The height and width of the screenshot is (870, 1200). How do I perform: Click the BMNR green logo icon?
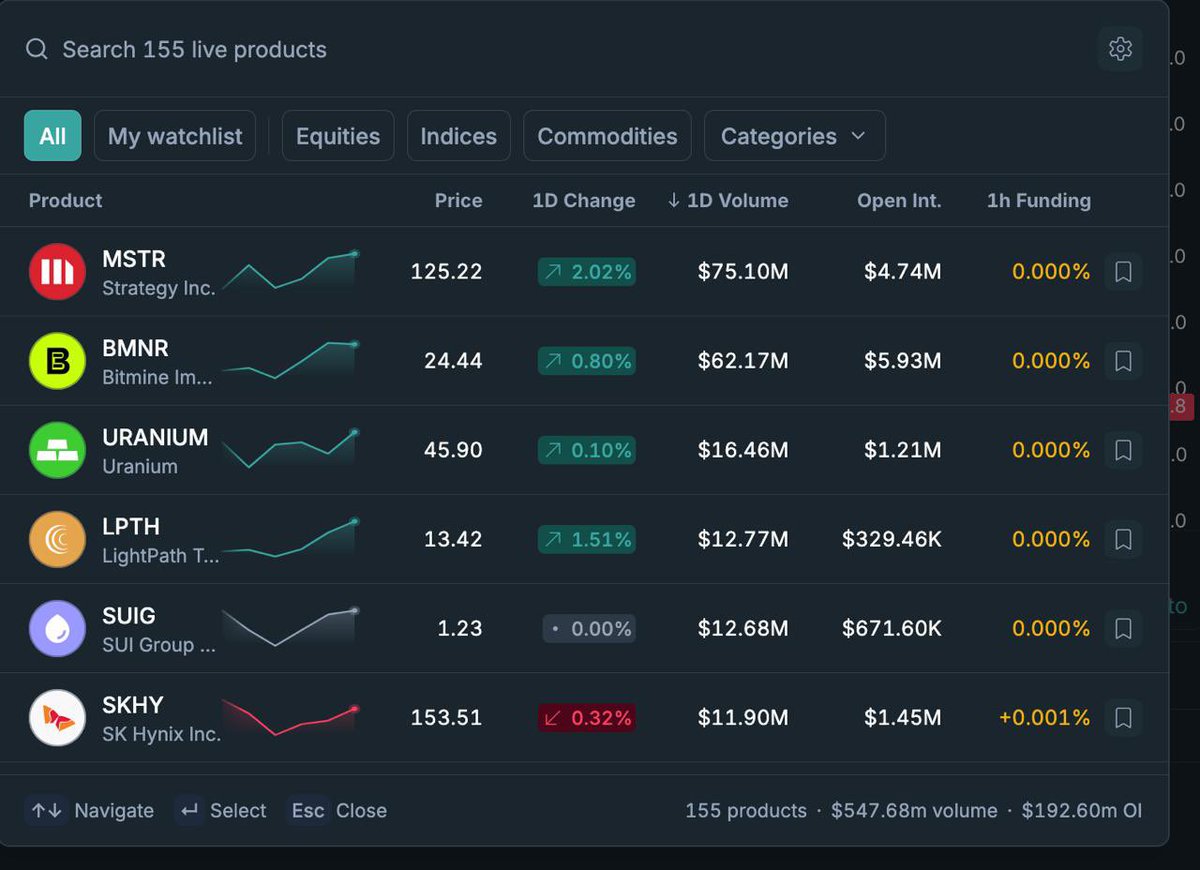click(57, 361)
